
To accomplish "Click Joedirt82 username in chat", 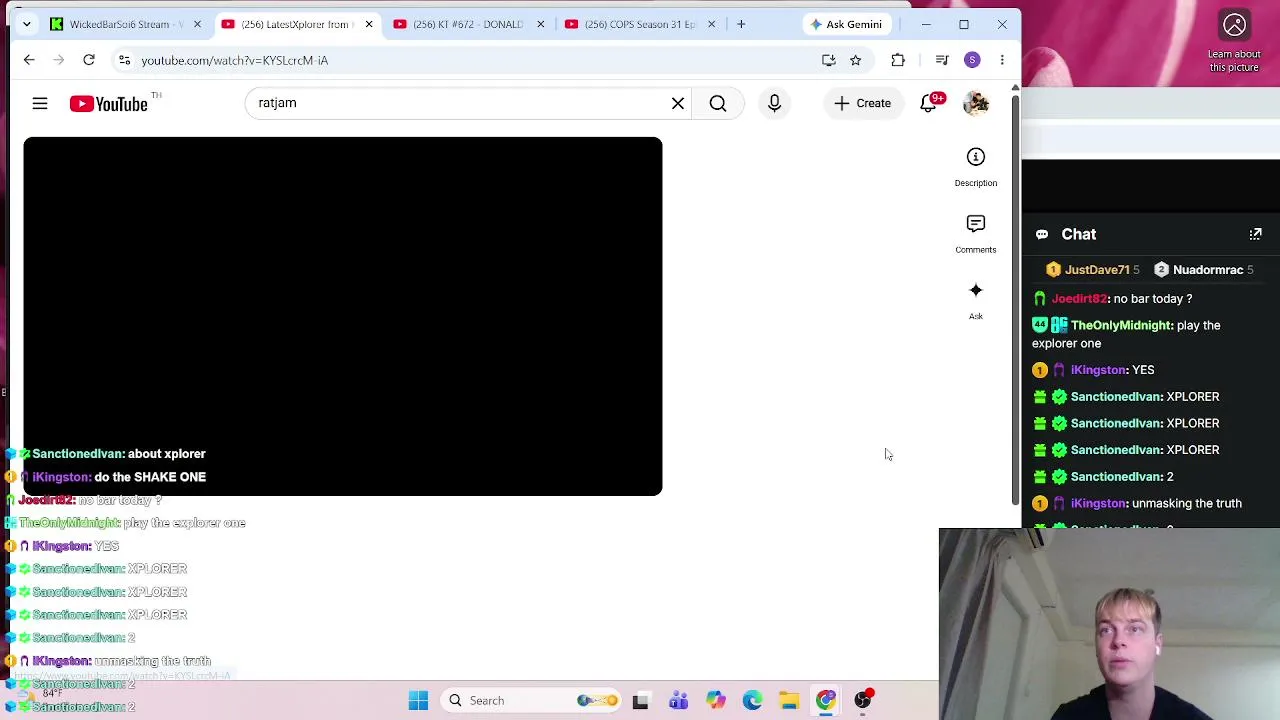I will point(1080,299).
